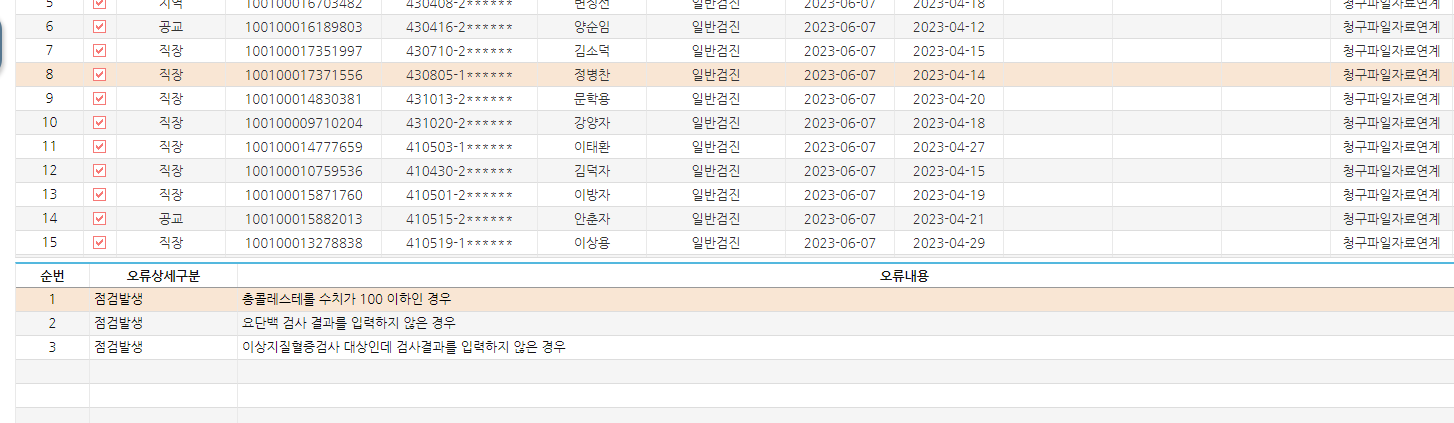
Task: Toggle the checkbox for row 8 정병찬
Action: (99, 74)
